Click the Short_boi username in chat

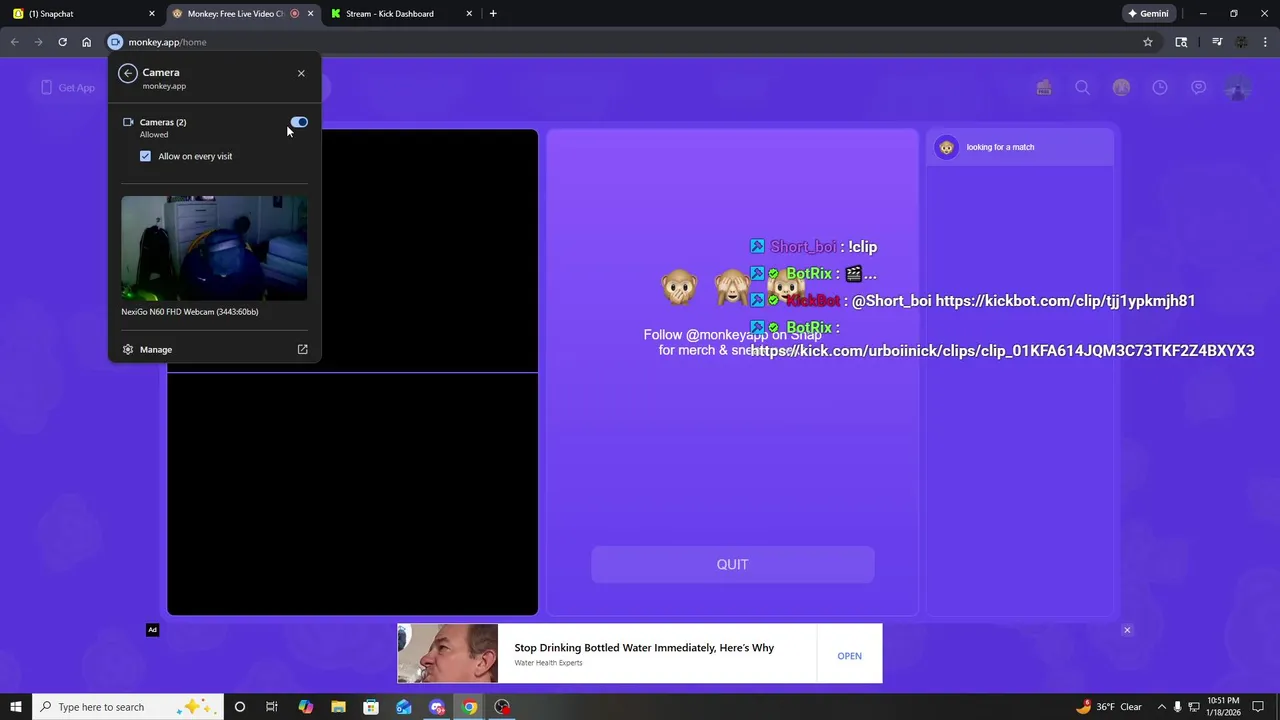pyautogui.click(x=802, y=247)
